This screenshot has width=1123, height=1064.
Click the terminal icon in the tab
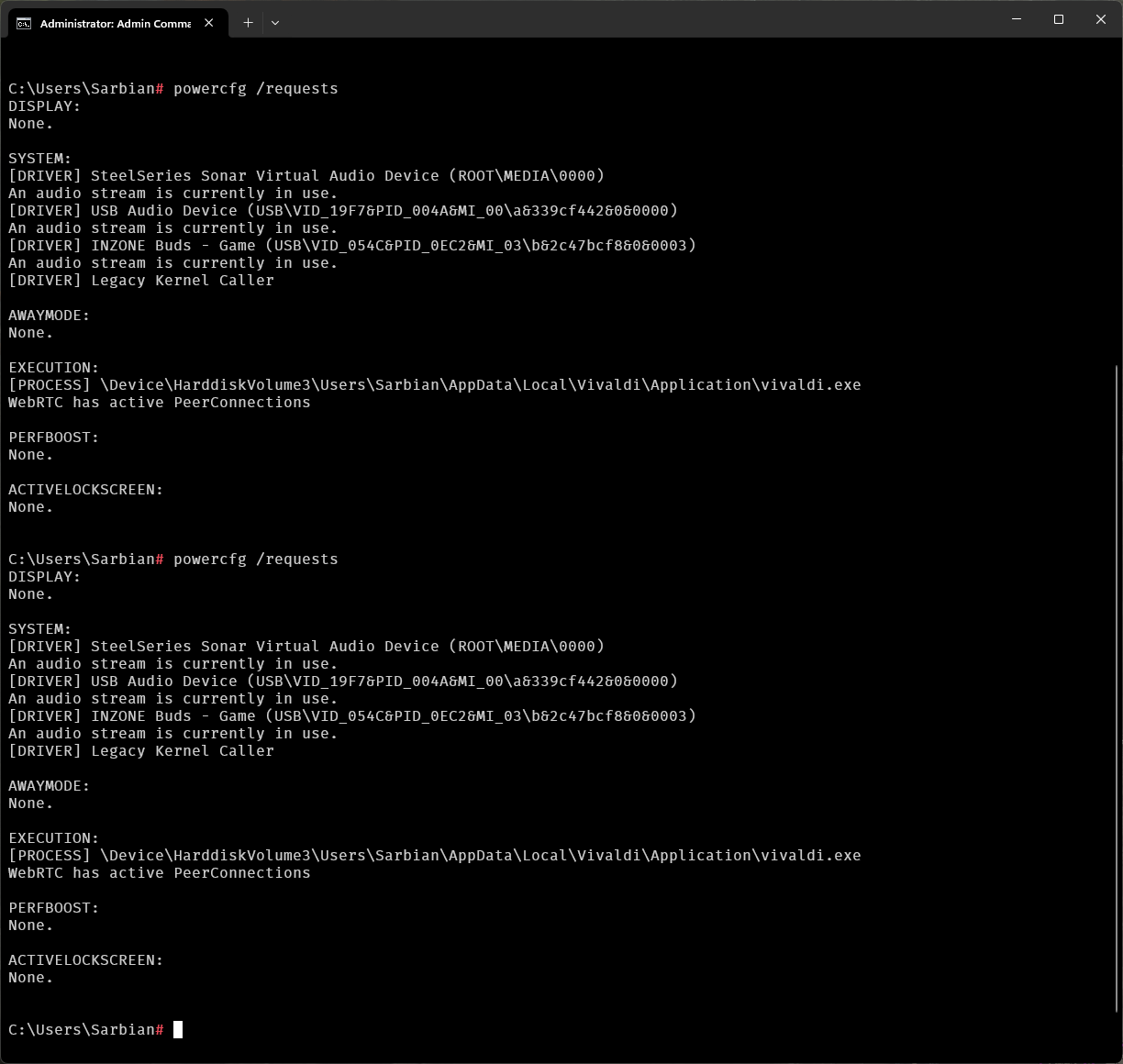click(x=23, y=23)
